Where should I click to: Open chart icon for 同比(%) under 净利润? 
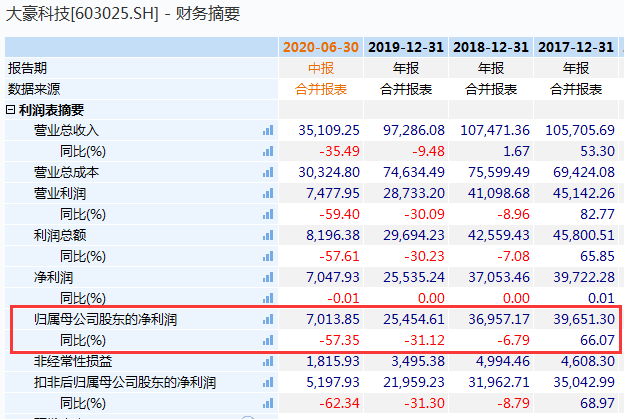click(268, 298)
